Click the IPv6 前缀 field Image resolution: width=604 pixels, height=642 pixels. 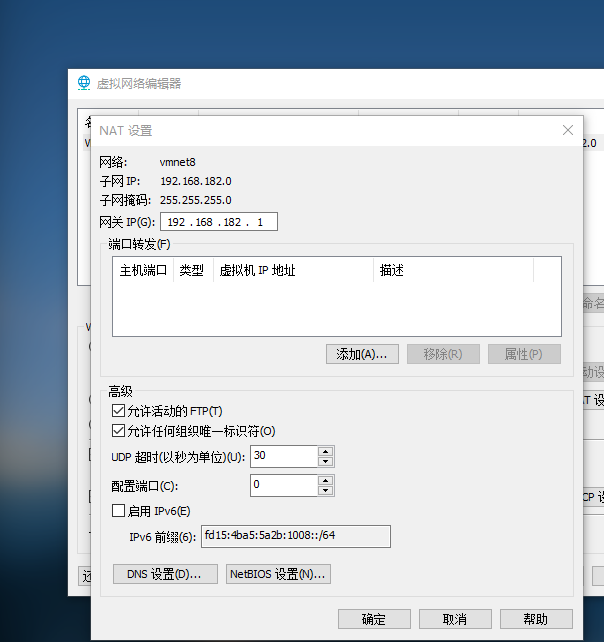(x=296, y=536)
